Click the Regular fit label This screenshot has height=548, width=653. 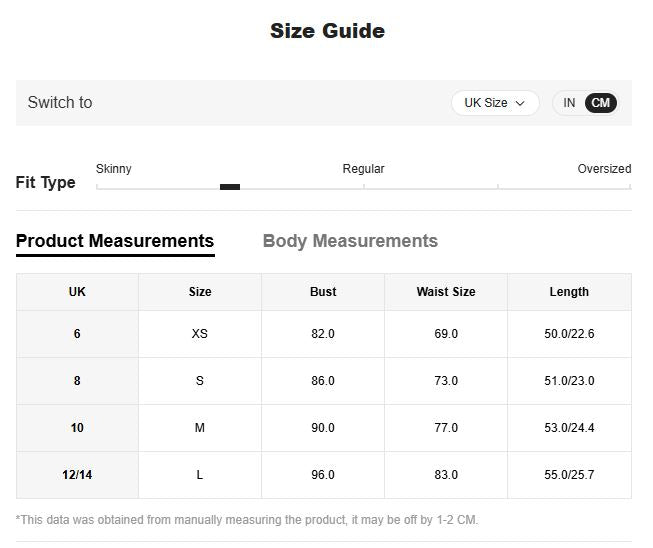[x=363, y=169]
